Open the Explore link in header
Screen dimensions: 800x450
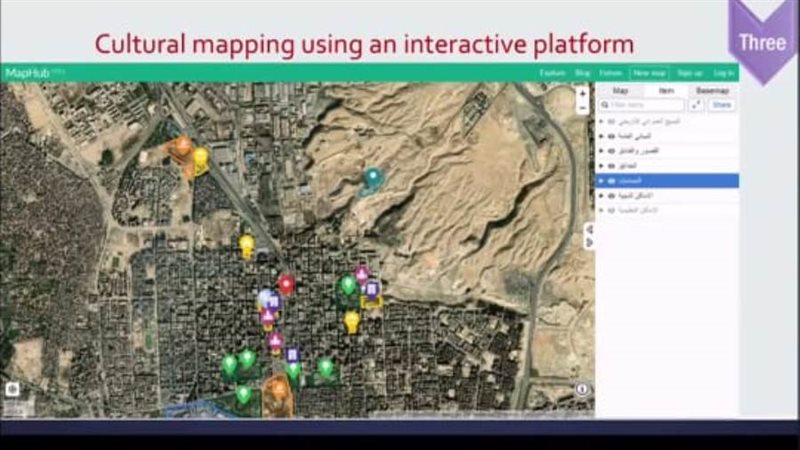(x=552, y=73)
